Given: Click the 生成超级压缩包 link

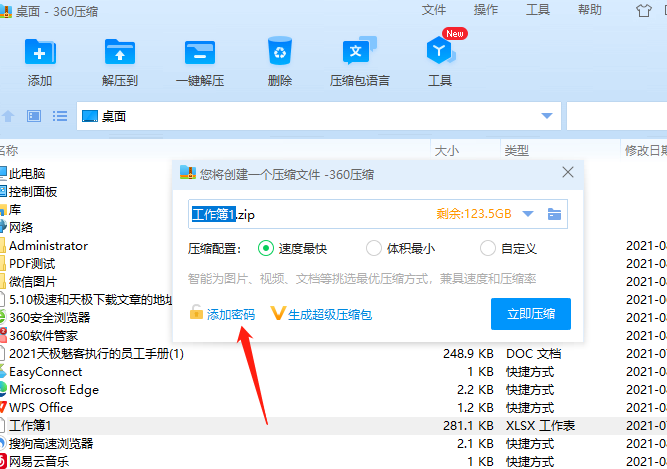Looking at the screenshot, I should pos(329,314).
